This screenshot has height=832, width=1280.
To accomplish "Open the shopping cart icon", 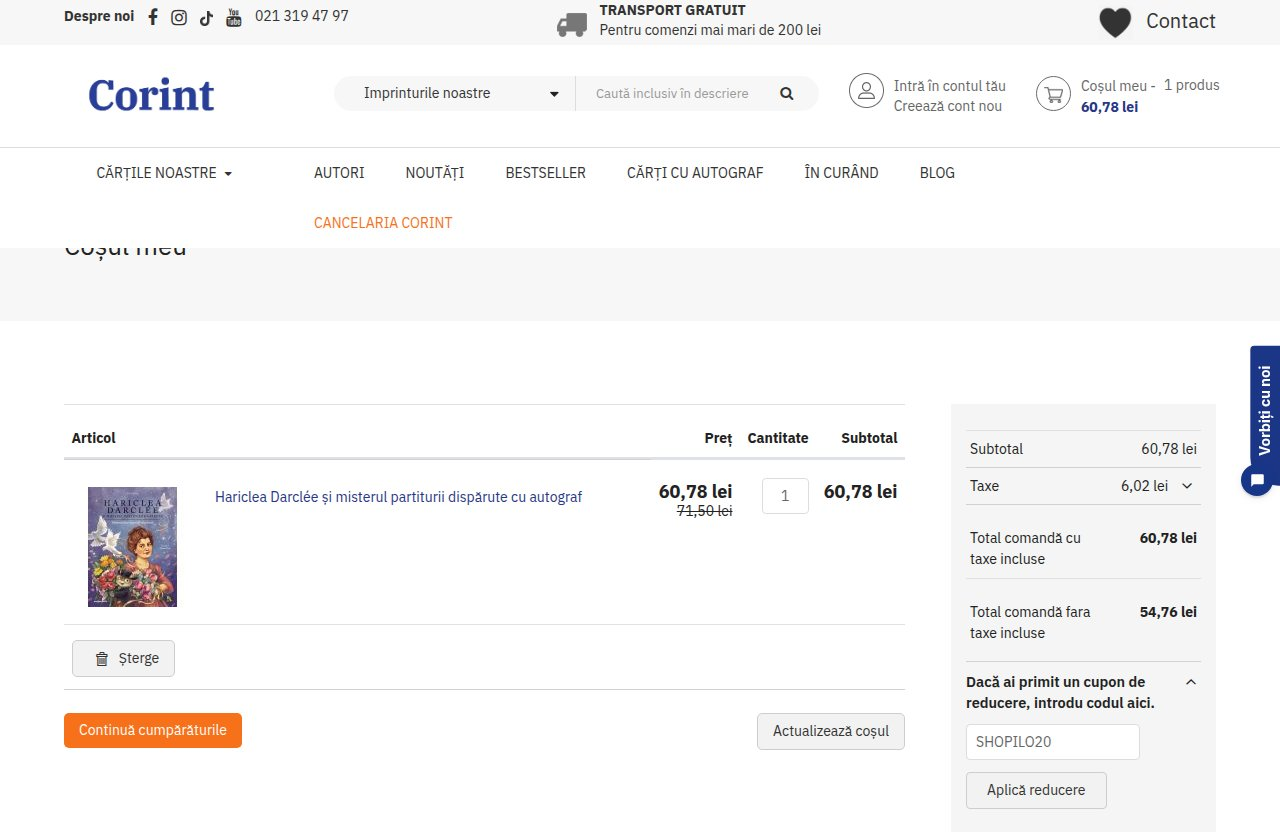I will click(1053, 94).
